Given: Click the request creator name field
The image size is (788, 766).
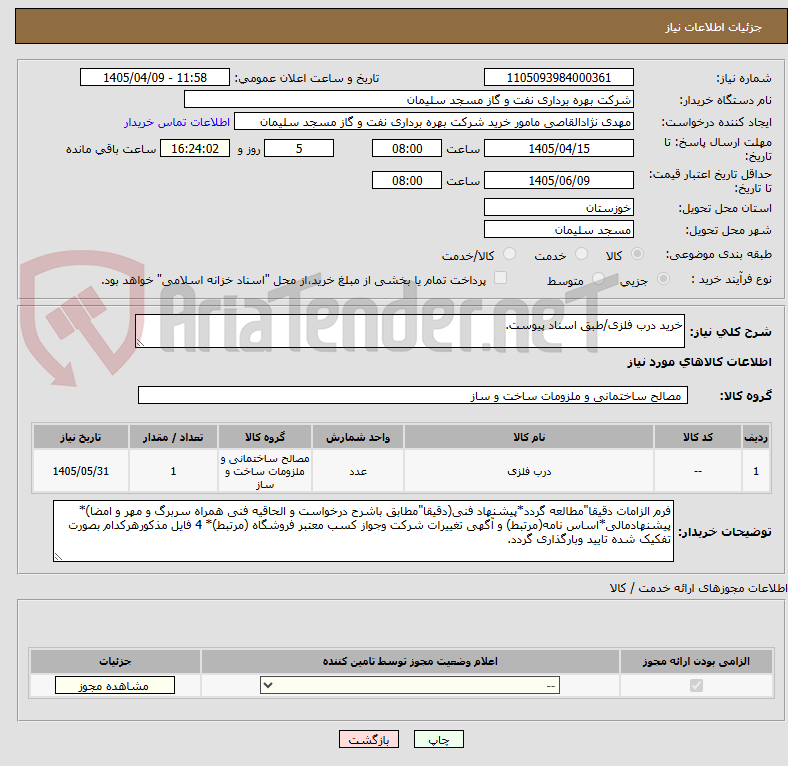Looking at the screenshot, I should [434, 122].
